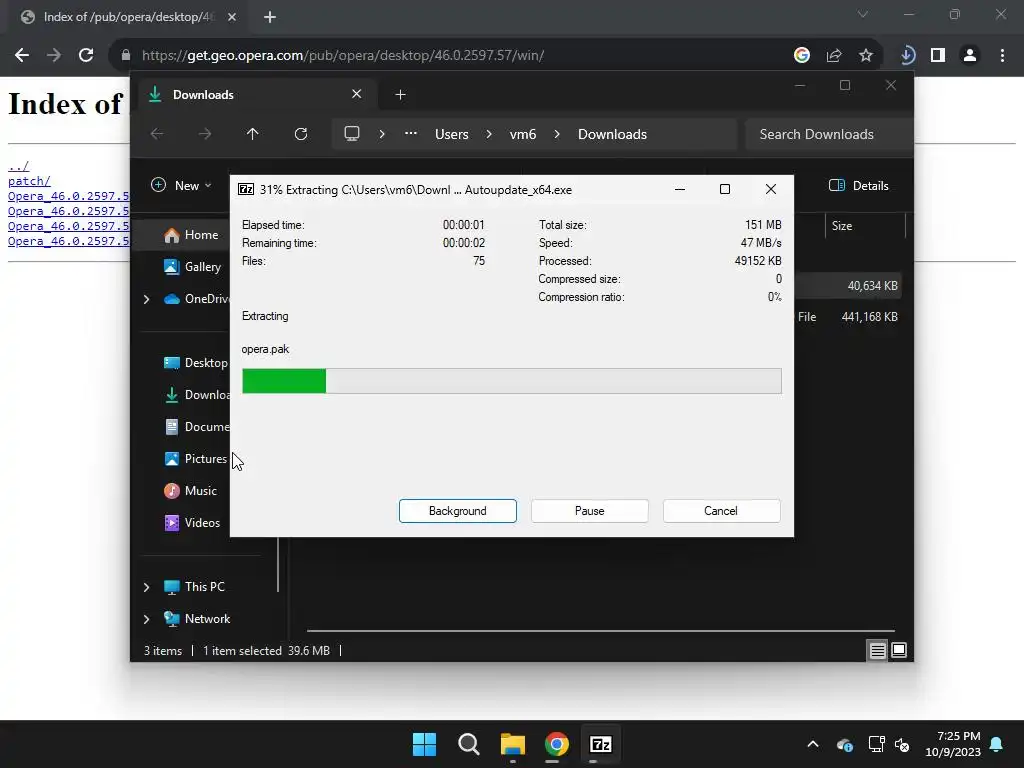
Task: Select the 40,634 KB file row
Action: (849, 286)
